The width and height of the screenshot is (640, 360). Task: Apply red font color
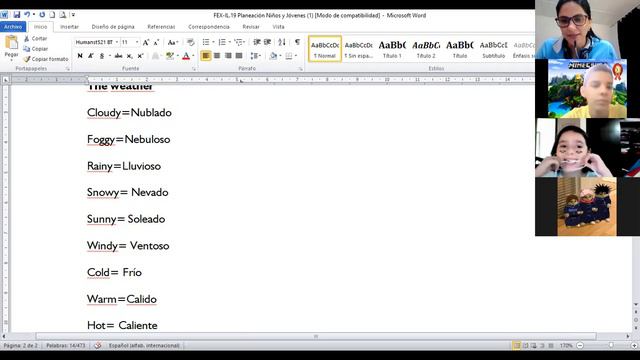186,56
